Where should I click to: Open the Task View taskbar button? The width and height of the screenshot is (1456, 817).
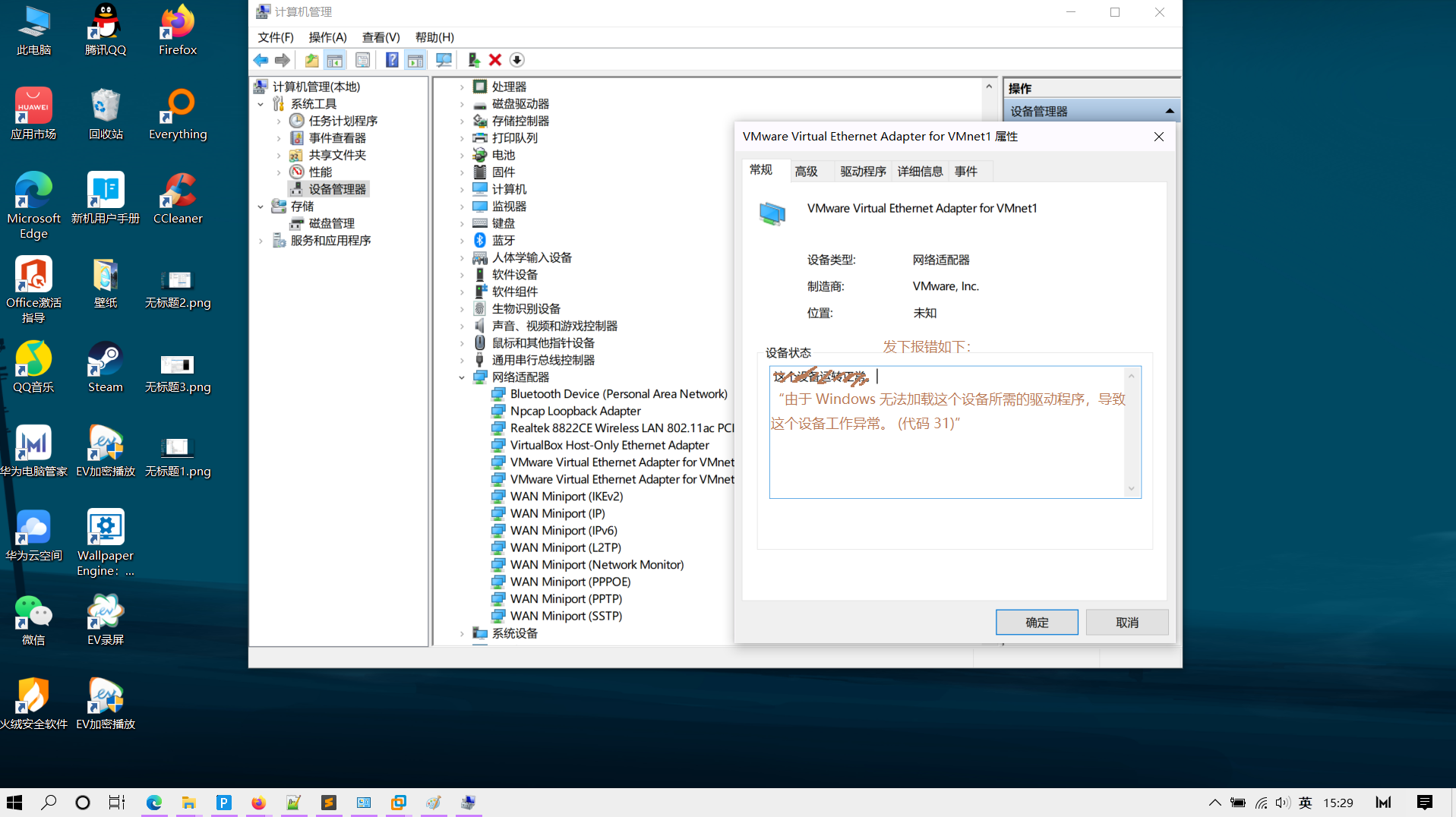116,803
